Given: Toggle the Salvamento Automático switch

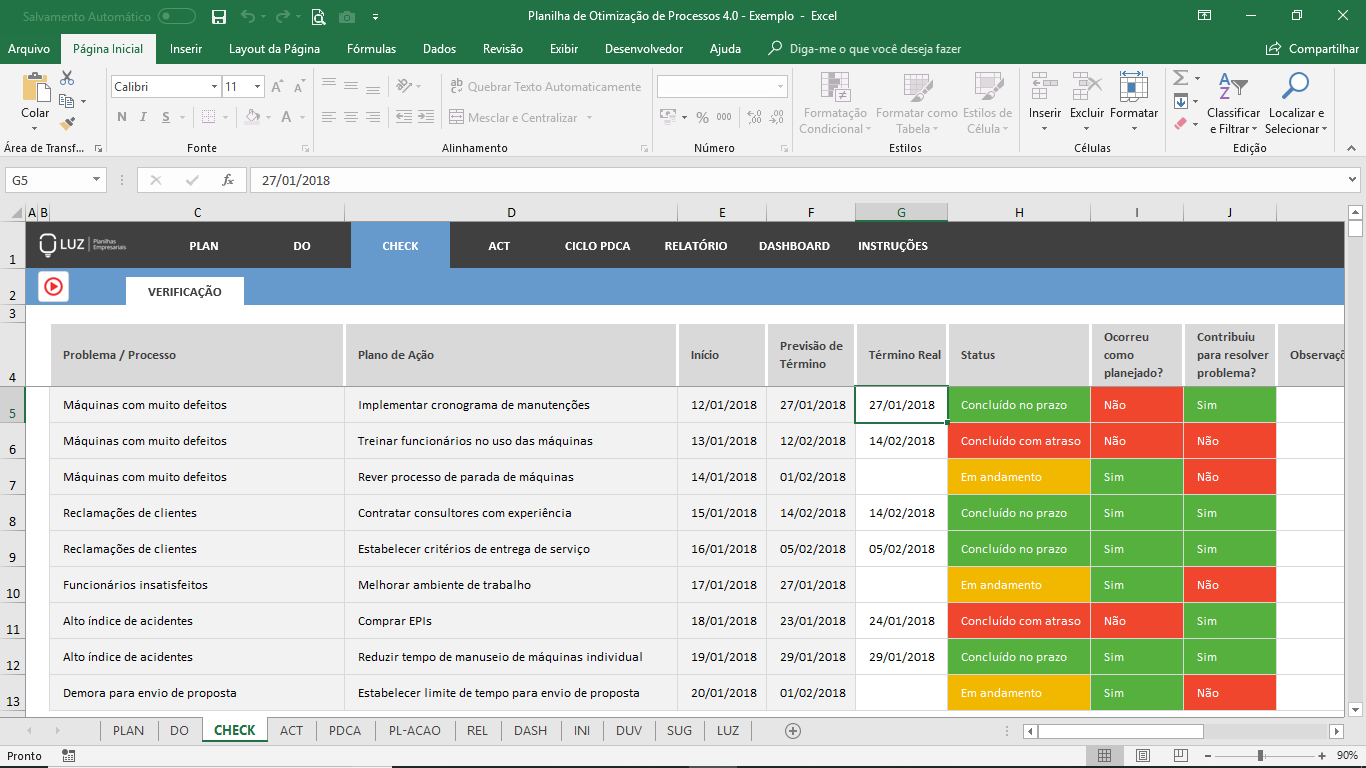Looking at the screenshot, I should click(x=177, y=16).
